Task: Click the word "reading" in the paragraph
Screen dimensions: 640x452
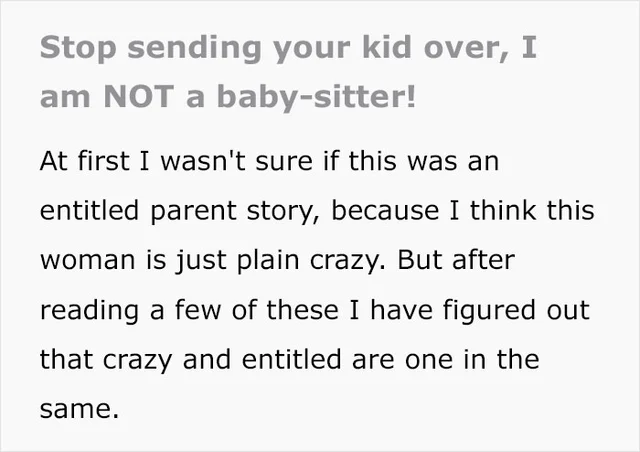Action: [x=88, y=312]
